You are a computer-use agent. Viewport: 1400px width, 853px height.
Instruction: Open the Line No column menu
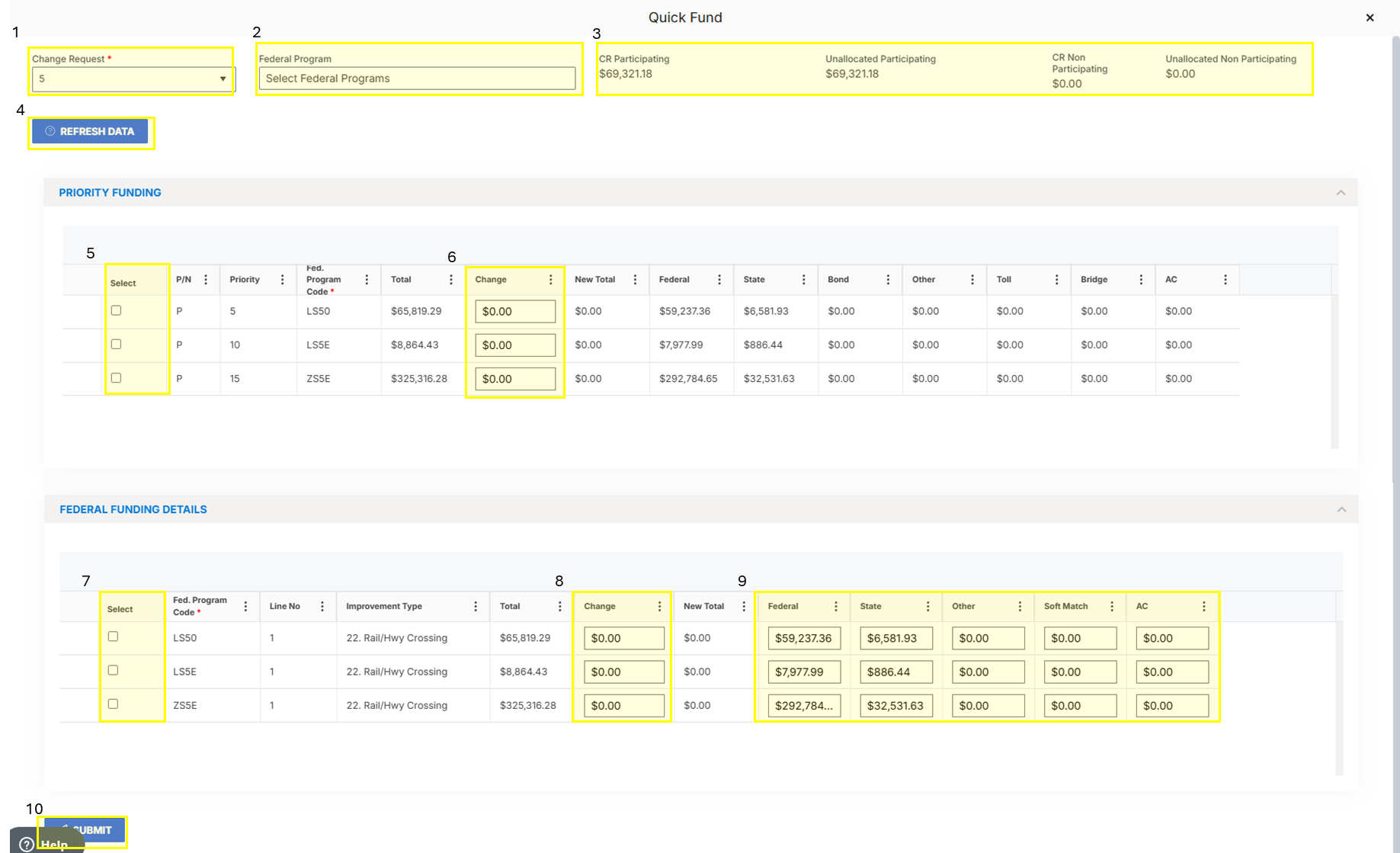tap(322, 607)
